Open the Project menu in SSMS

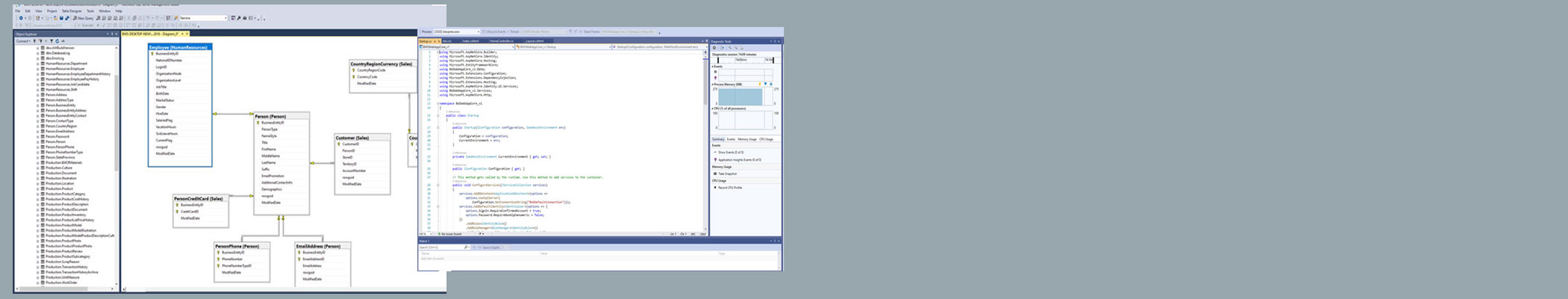[x=52, y=11]
